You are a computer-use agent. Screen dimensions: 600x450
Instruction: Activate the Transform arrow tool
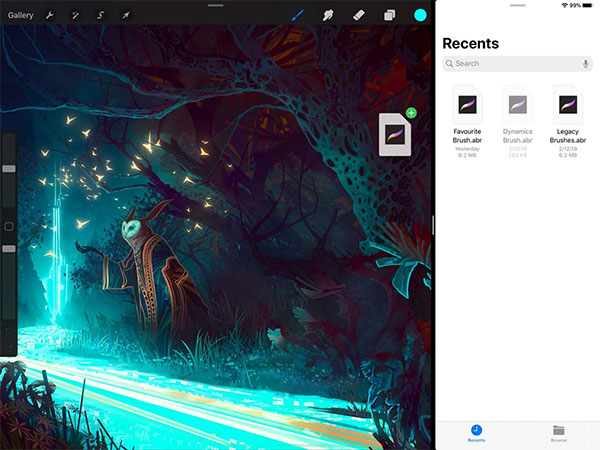pos(125,16)
